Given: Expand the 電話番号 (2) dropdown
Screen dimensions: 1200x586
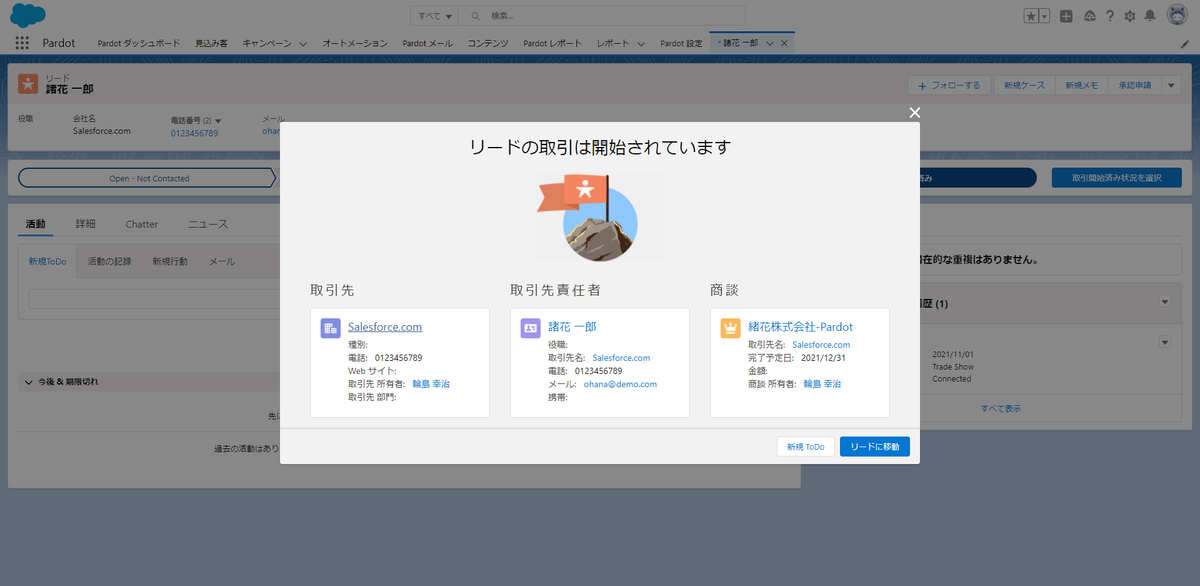Looking at the screenshot, I should (x=218, y=121).
